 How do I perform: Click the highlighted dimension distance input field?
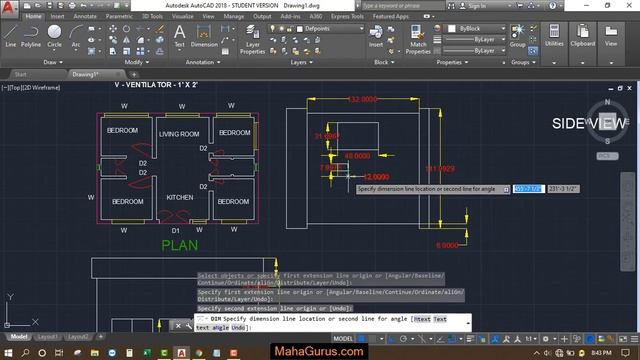pyautogui.click(x=529, y=189)
